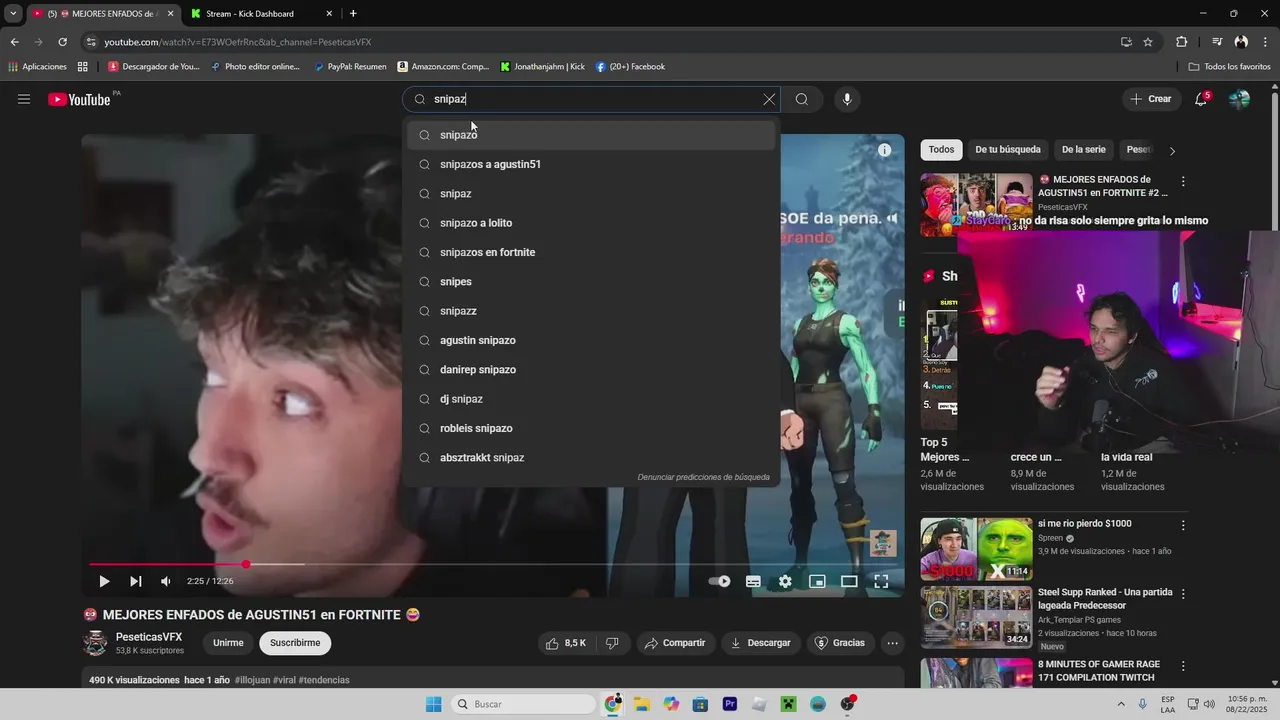Open Premiere Pro from the taskbar
Screen dimensions: 1280x720
[730, 704]
